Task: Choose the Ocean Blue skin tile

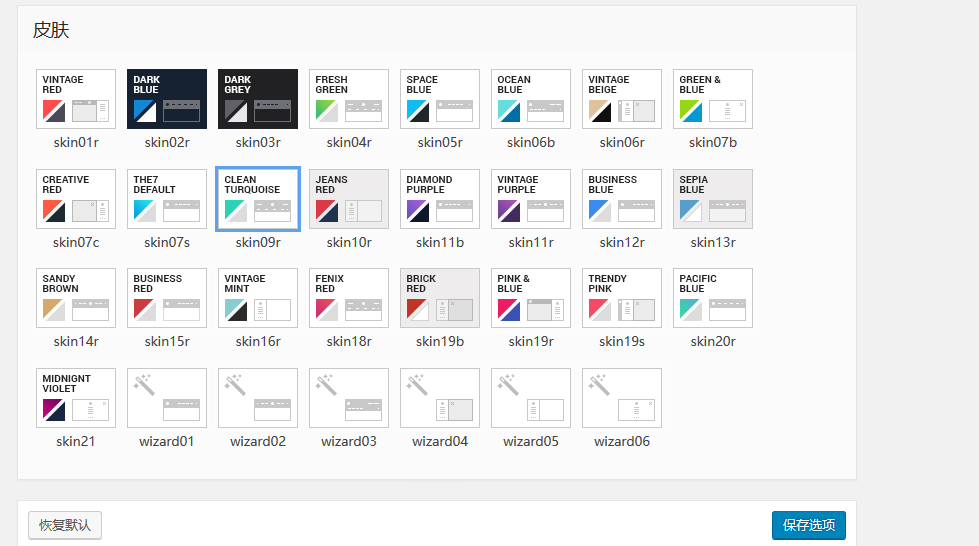Action: click(x=531, y=99)
